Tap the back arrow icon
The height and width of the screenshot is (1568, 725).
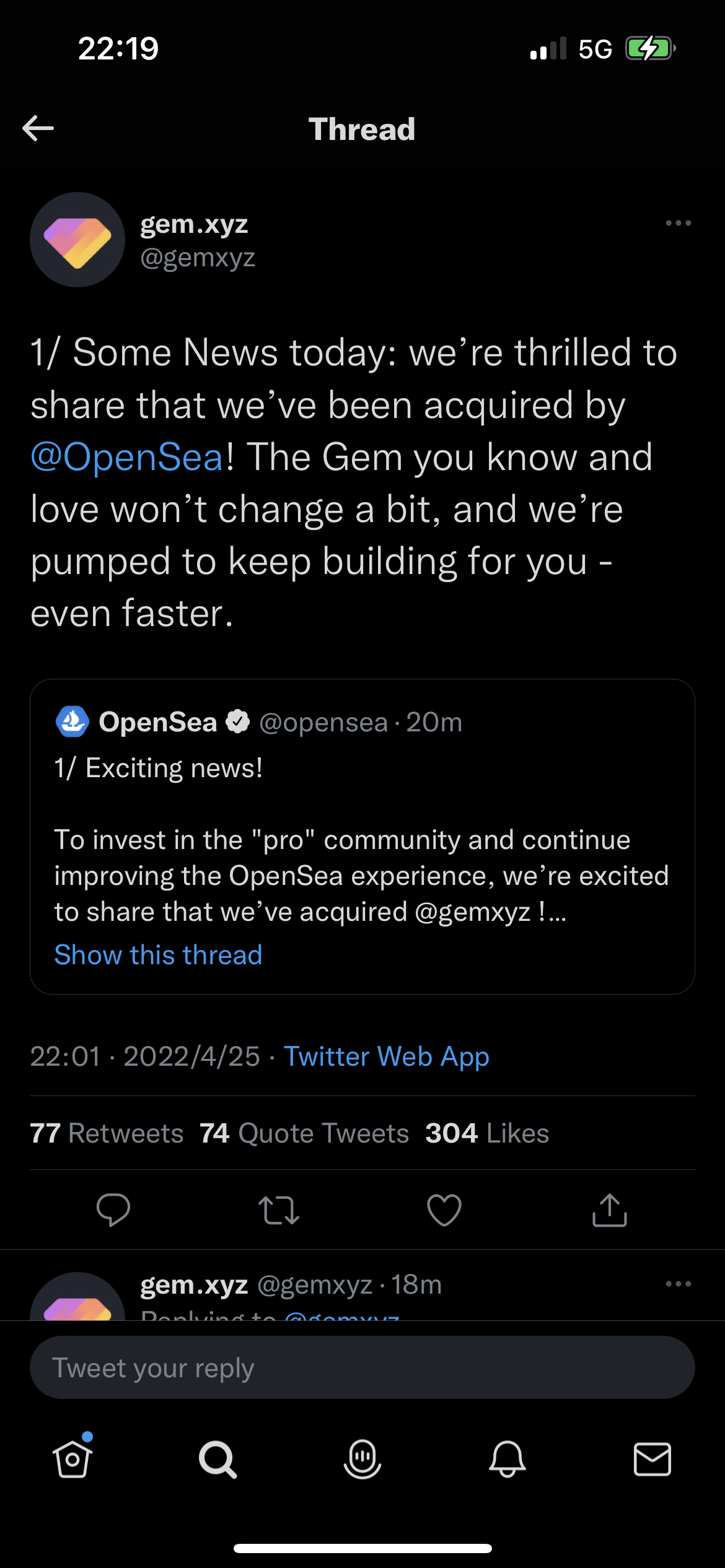tap(38, 128)
